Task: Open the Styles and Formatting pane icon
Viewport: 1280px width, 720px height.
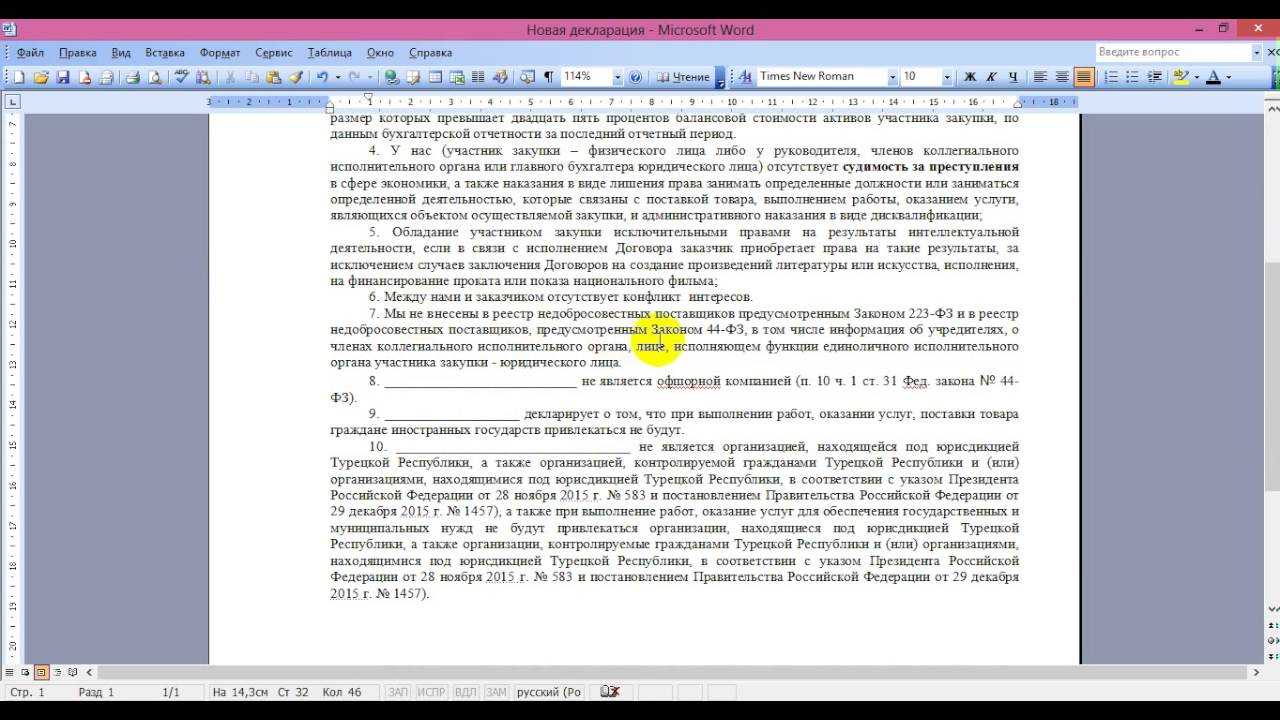Action: [744, 77]
